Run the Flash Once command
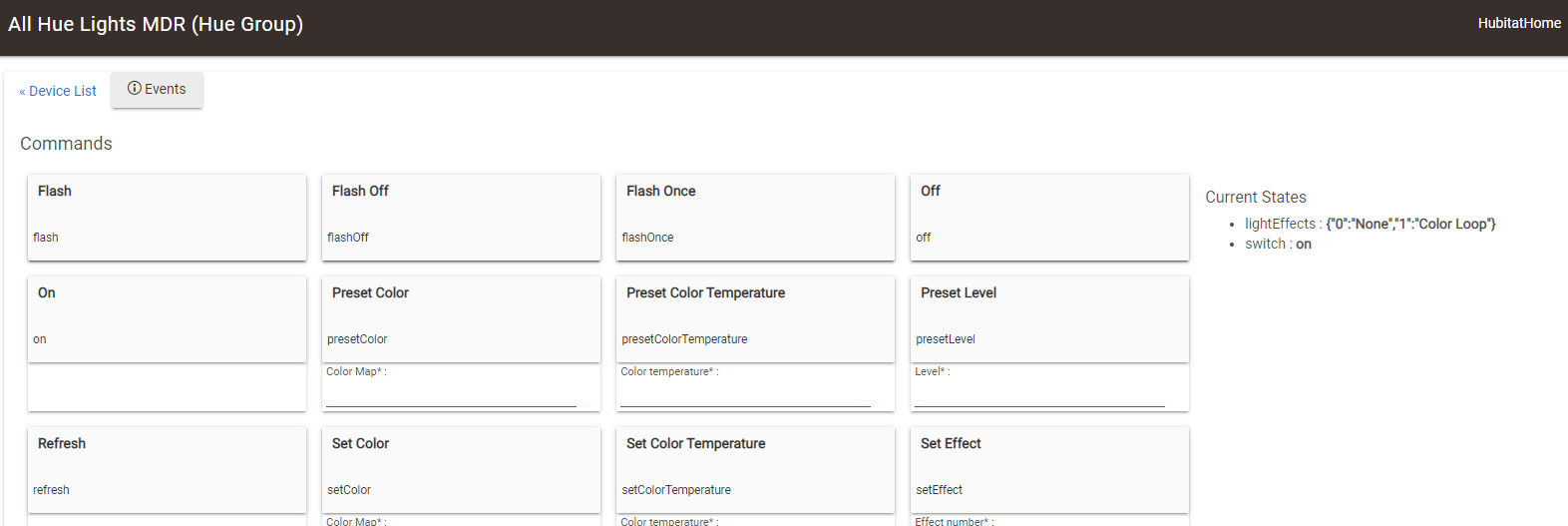The height and width of the screenshot is (526, 1568). 755,218
